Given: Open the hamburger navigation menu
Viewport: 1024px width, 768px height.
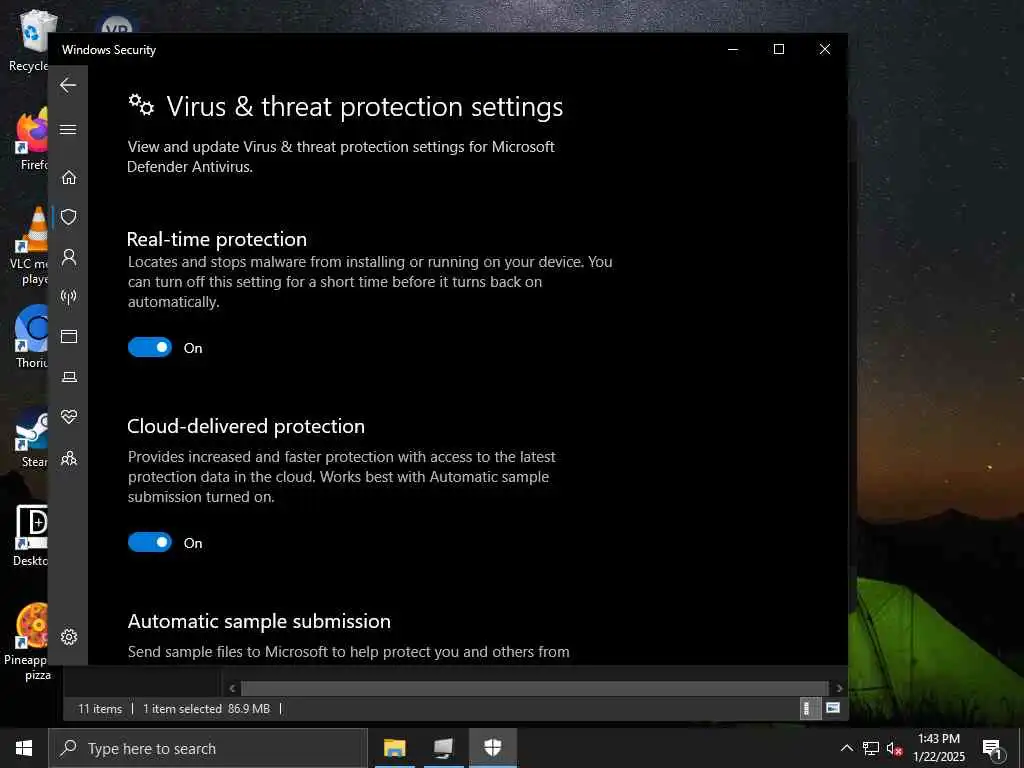Looking at the screenshot, I should point(68,129).
